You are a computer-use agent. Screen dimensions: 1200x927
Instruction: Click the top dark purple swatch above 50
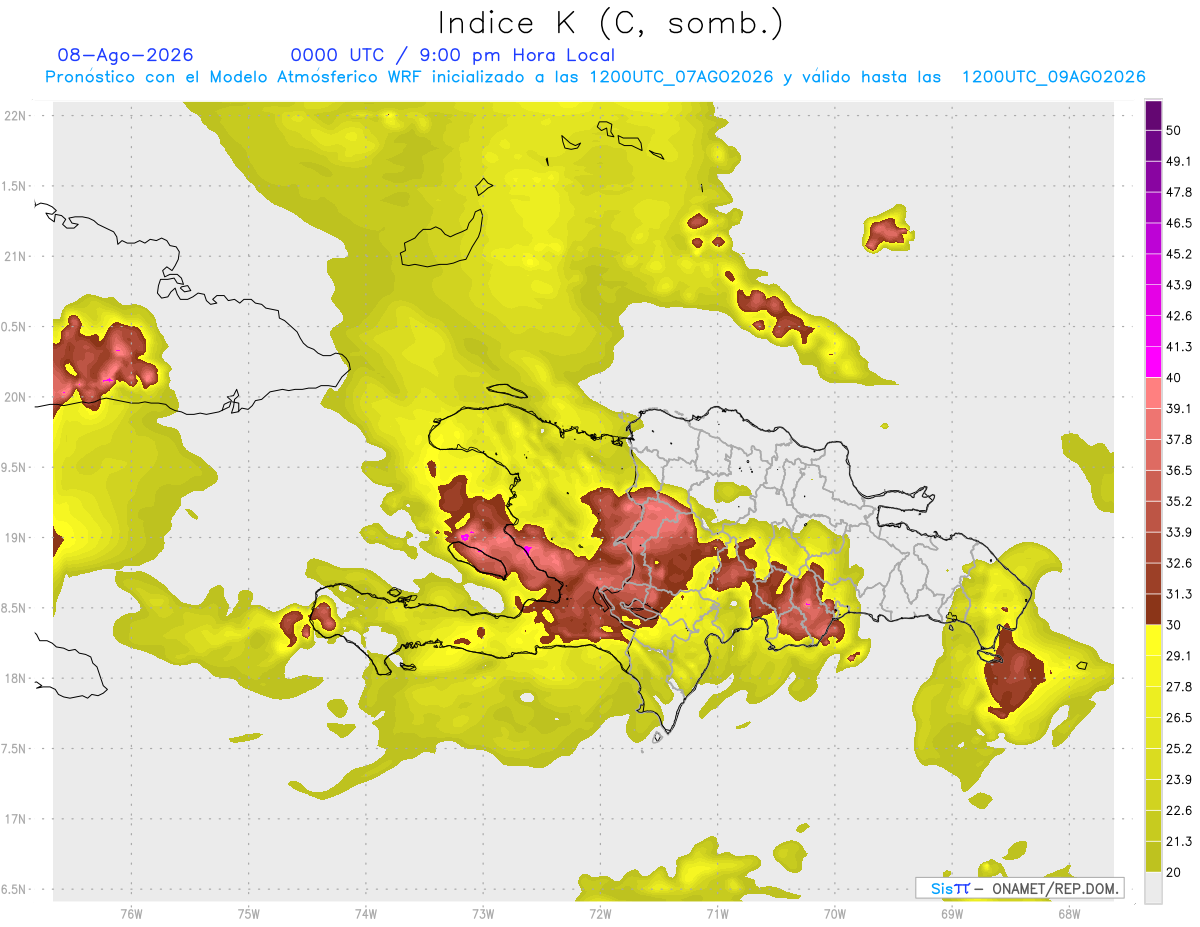tap(1153, 115)
